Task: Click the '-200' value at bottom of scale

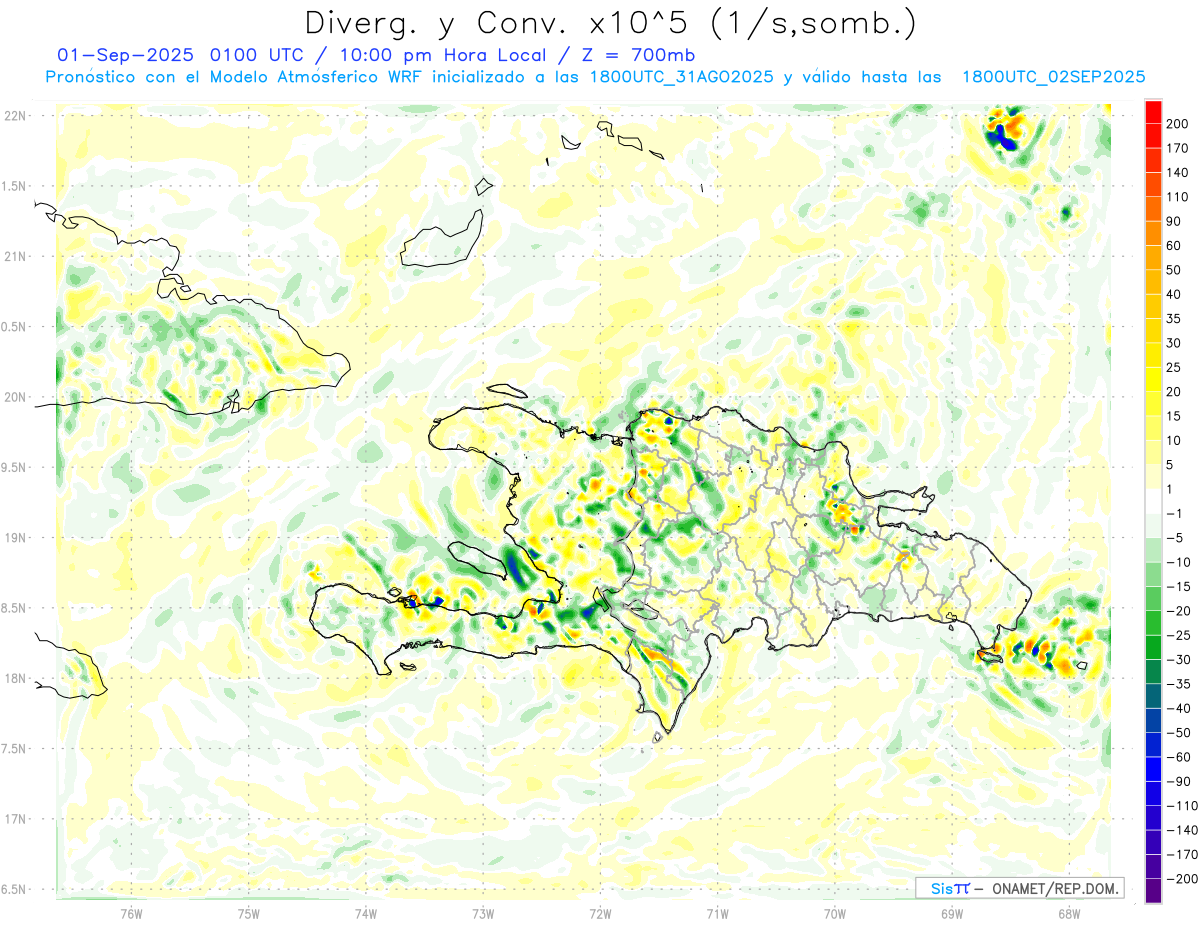Action: click(1182, 878)
